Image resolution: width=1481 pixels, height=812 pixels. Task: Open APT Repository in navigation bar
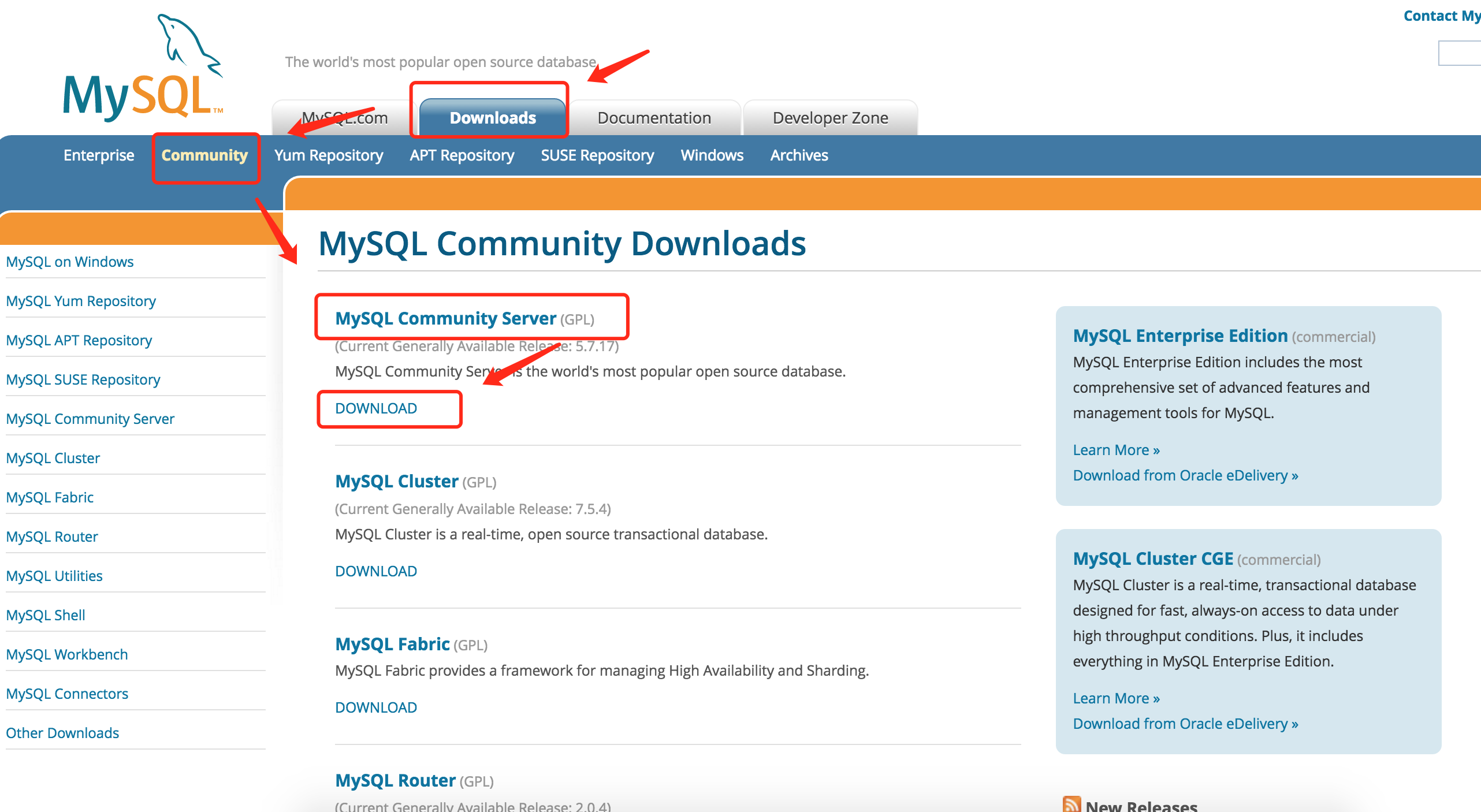click(462, 155)
